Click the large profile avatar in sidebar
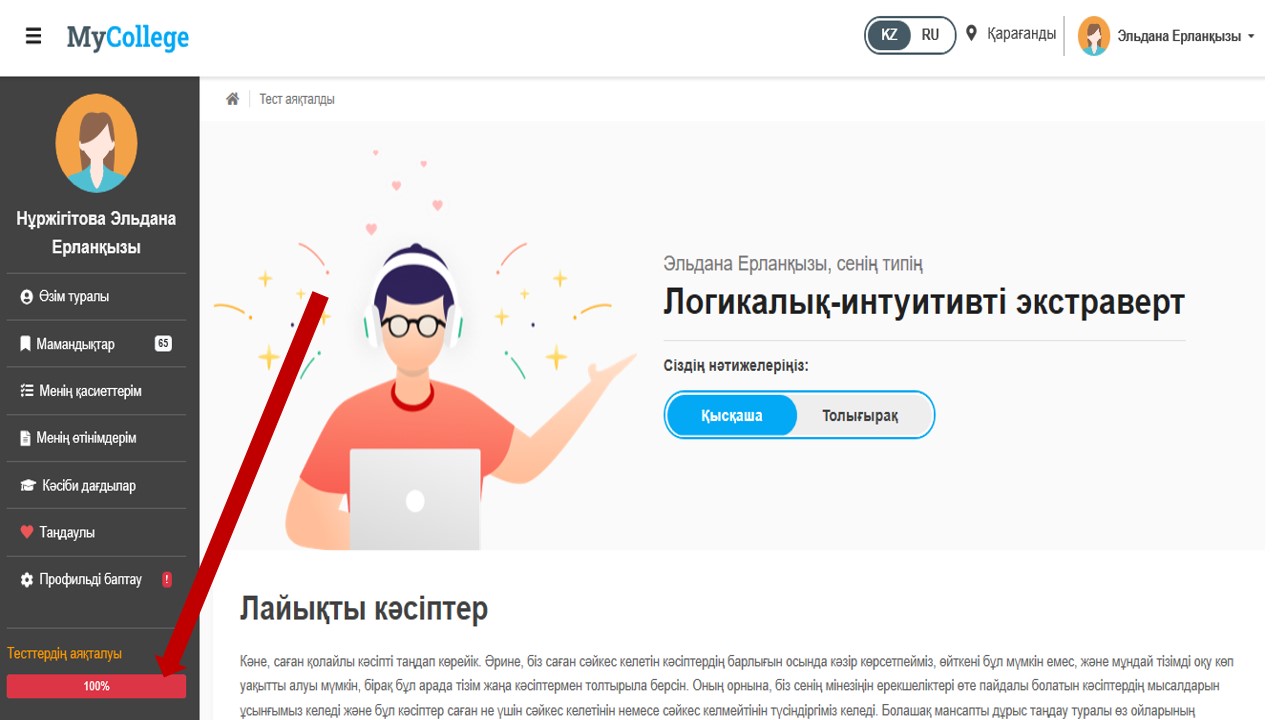The image size is (1280, 720). [x=96, y=143]
